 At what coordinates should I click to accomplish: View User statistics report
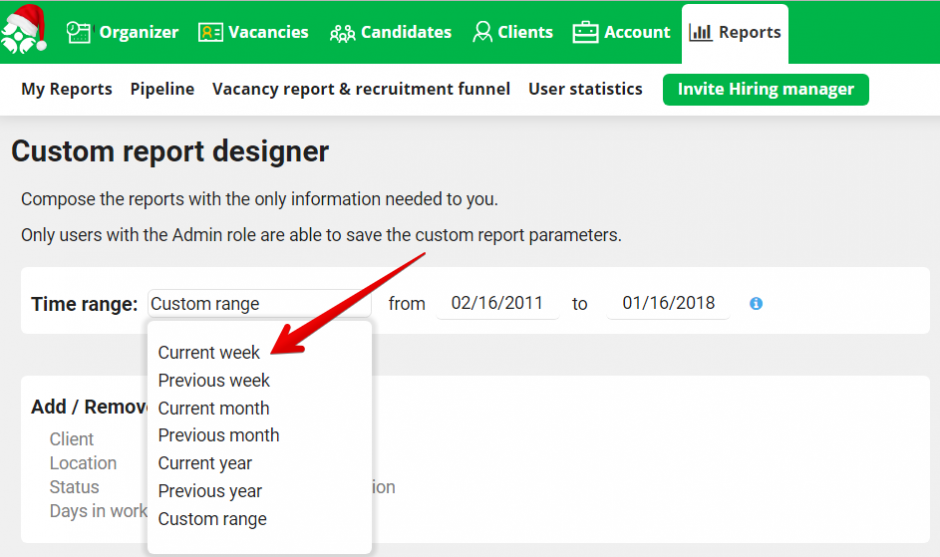(x=585, y=89)
